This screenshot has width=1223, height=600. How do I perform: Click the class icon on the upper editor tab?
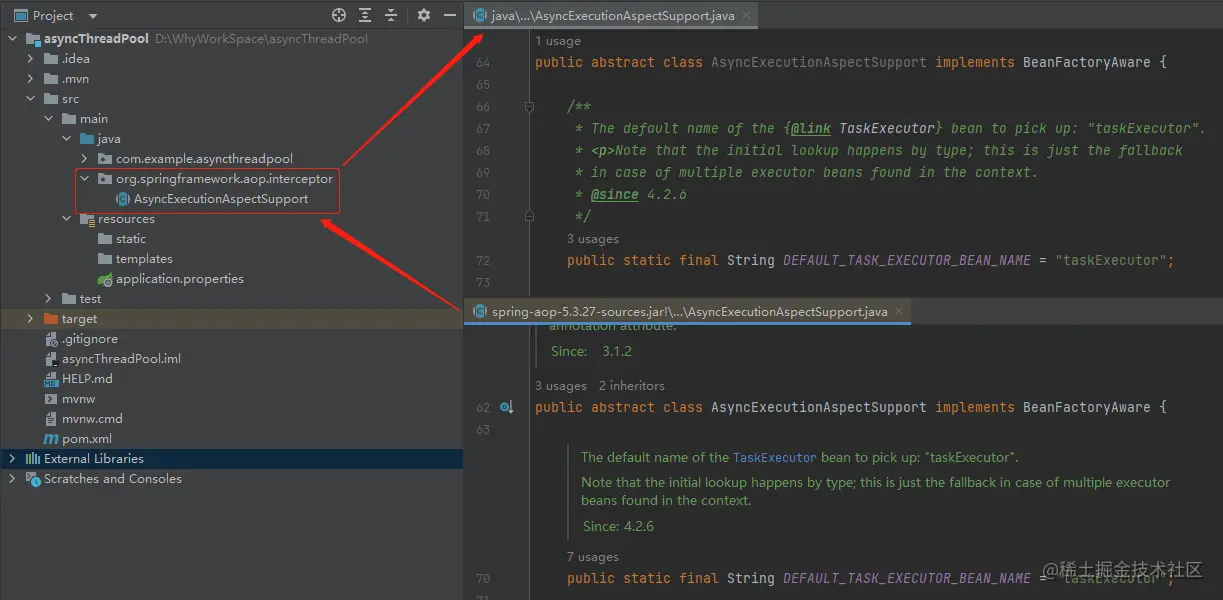click(x=480, y=15)
